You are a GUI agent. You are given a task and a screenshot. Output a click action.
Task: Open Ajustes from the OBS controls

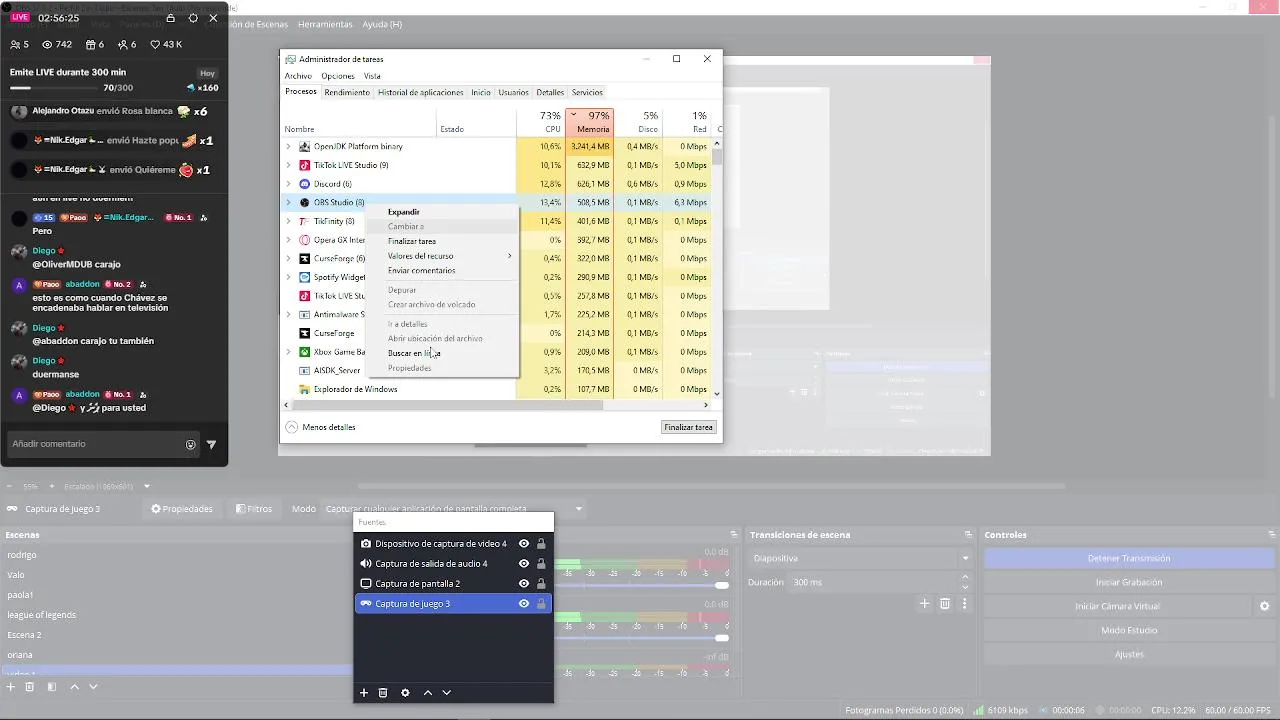[1129, 654]
